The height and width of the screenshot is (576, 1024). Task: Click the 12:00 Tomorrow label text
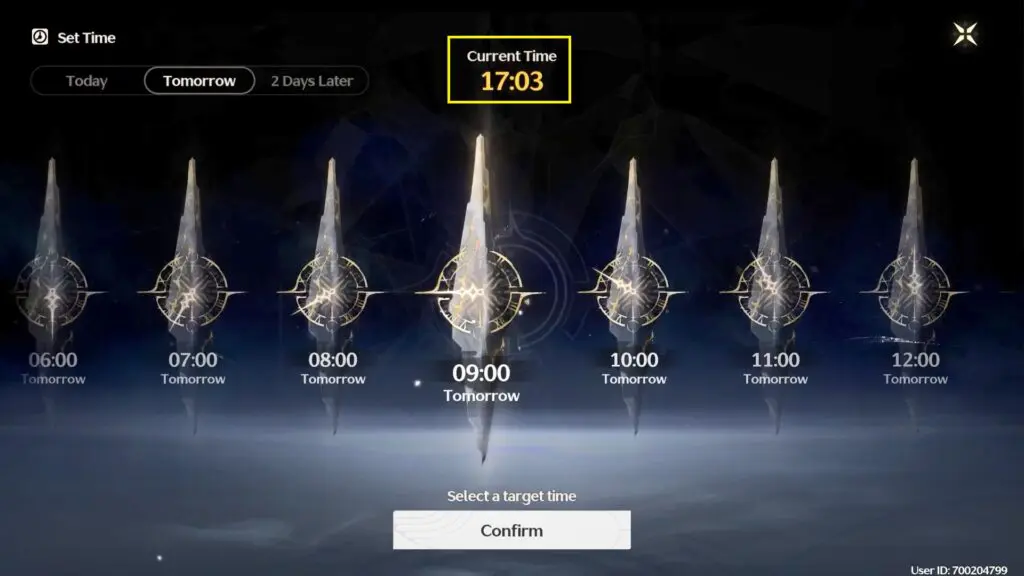pos(915,368)
